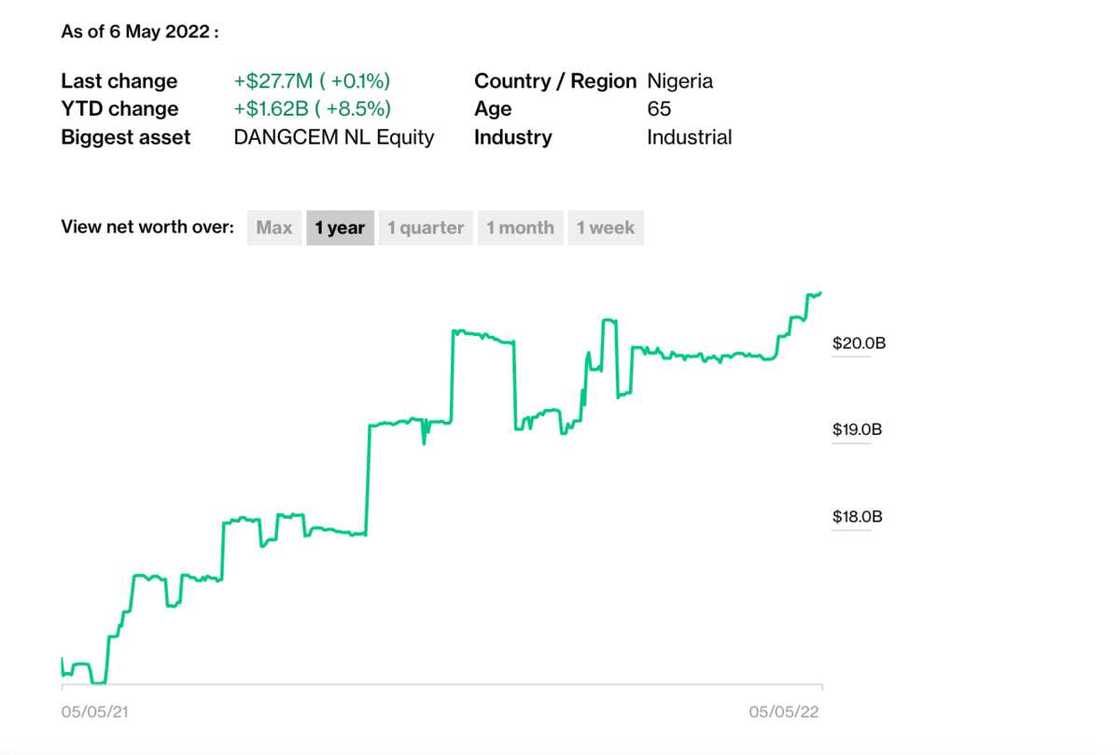Click the 05/05/21 start date label
The image size is (1120, 755).
tap(95, 712)
